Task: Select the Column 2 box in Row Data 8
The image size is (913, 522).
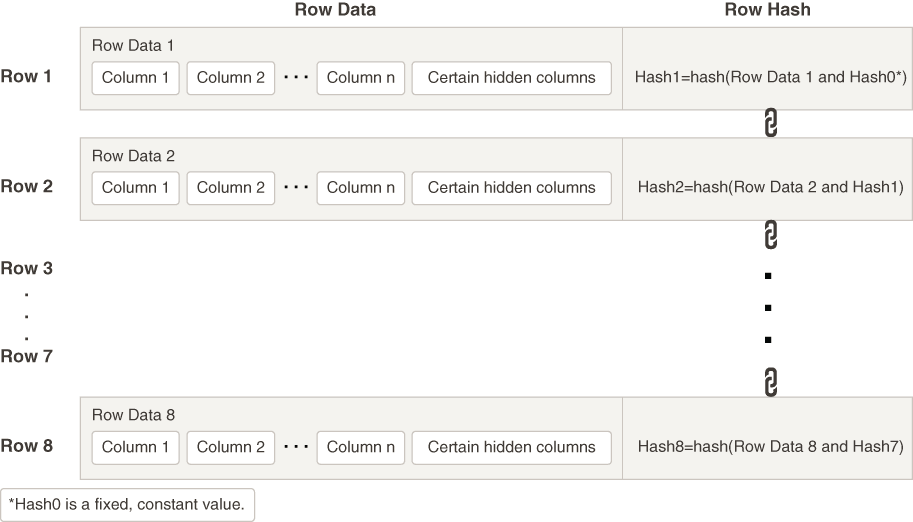Action: click(x=231, y=447)
